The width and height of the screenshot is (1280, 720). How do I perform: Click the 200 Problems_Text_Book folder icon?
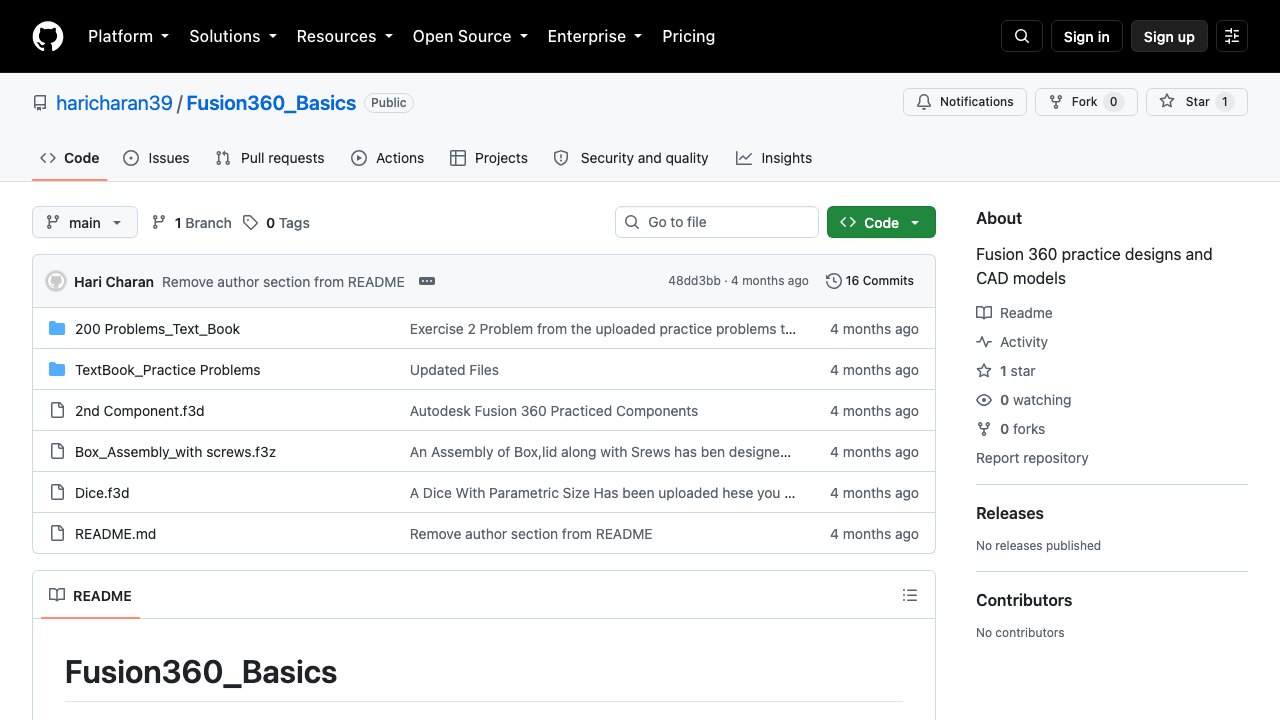click(x=57, y=329)
